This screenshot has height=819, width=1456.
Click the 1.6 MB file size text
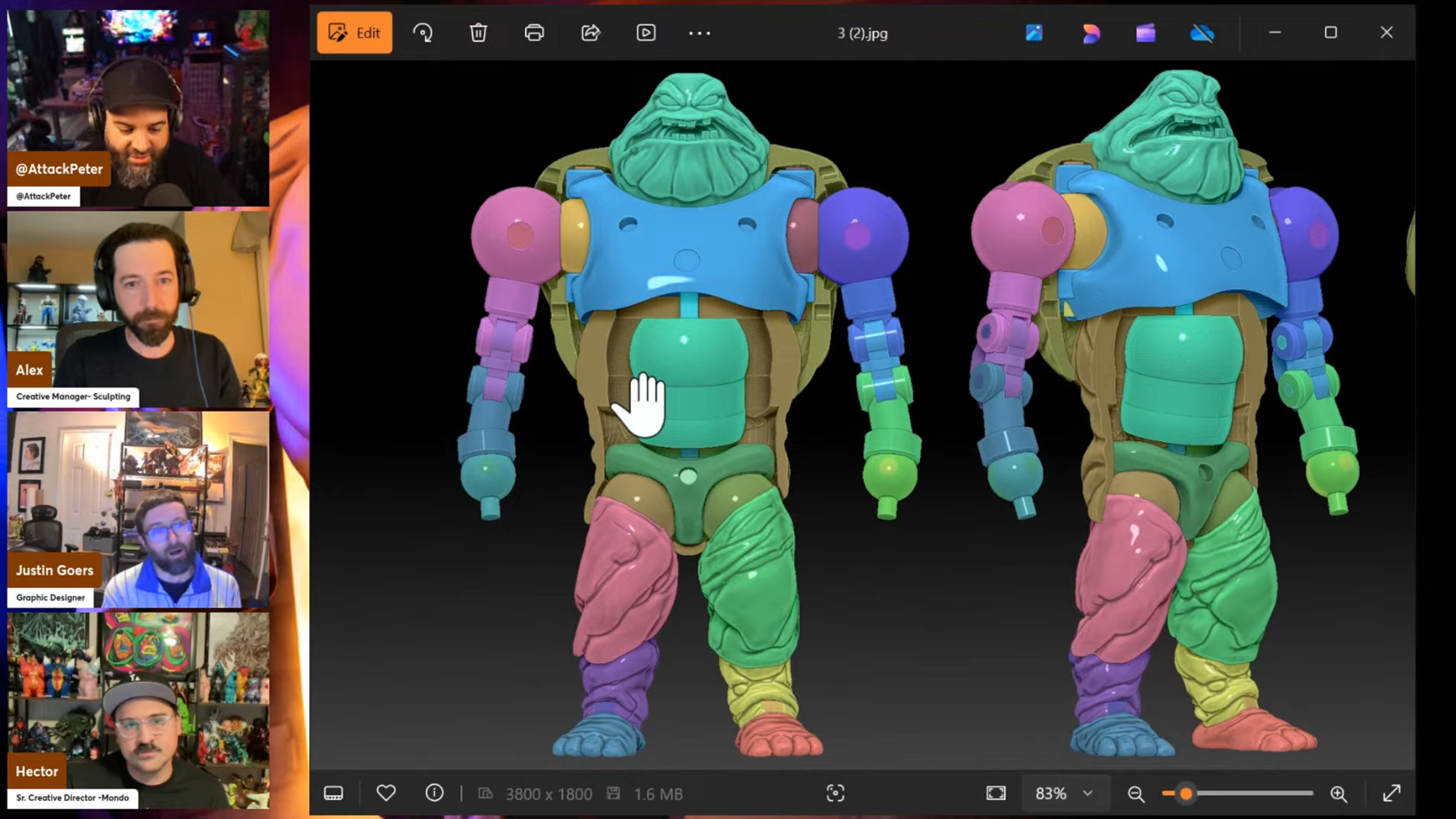tap(658, 794)
